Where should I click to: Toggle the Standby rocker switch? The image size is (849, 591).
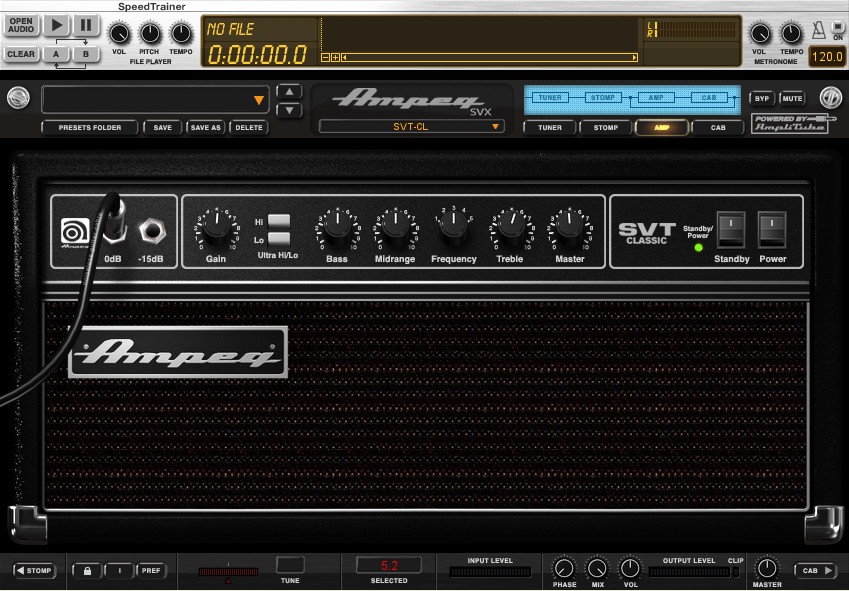pos(731,229)
